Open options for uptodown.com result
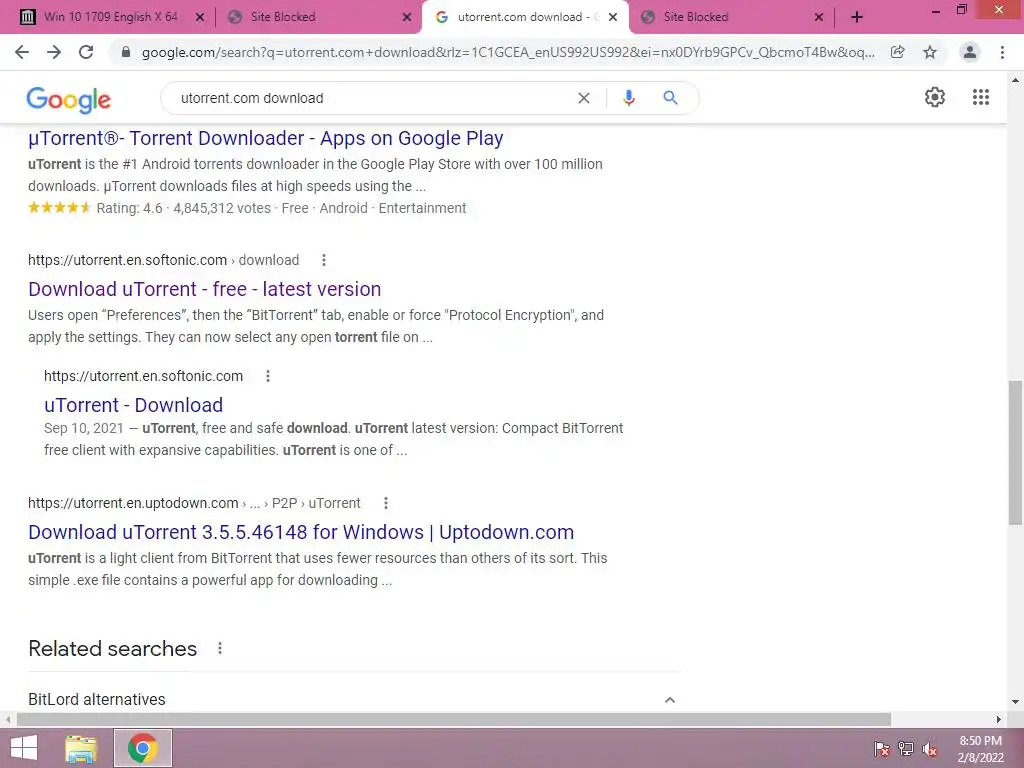Screen dimensions: 1024x768 coord(386,503)
